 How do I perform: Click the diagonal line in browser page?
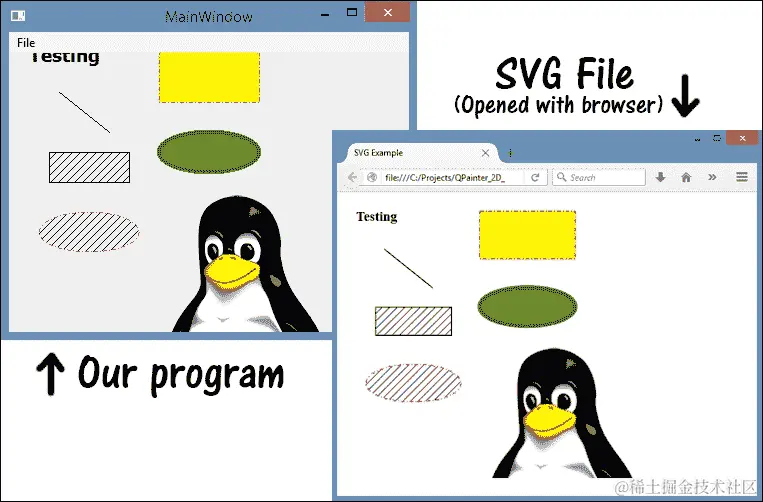click(x=408, y=269)
